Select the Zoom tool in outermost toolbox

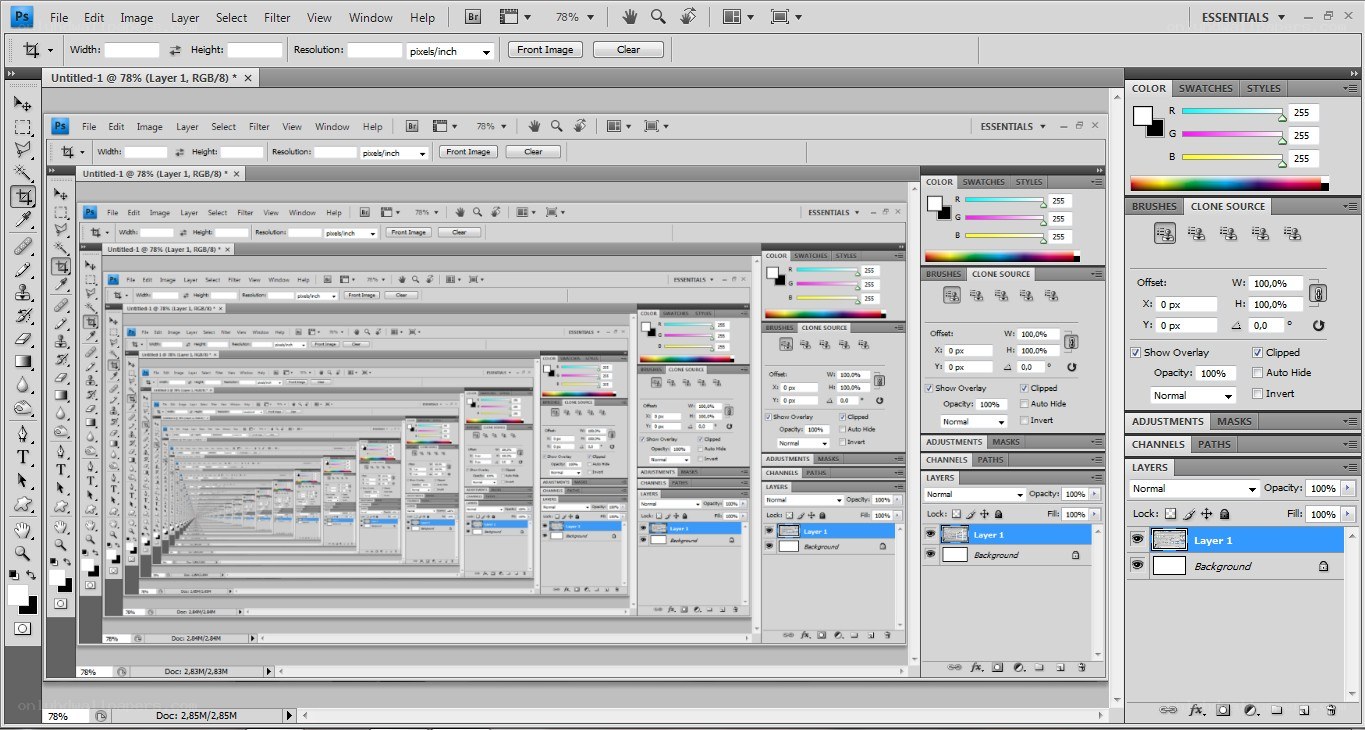[22, 553]
